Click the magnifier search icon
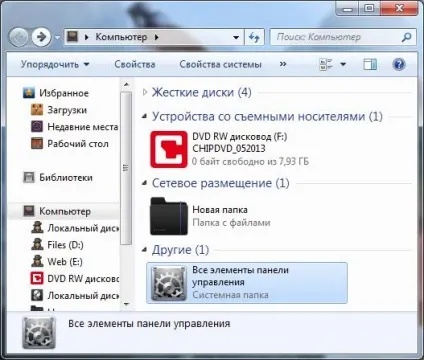This screenshot has height=360, width=424. (x=406, y=37)
